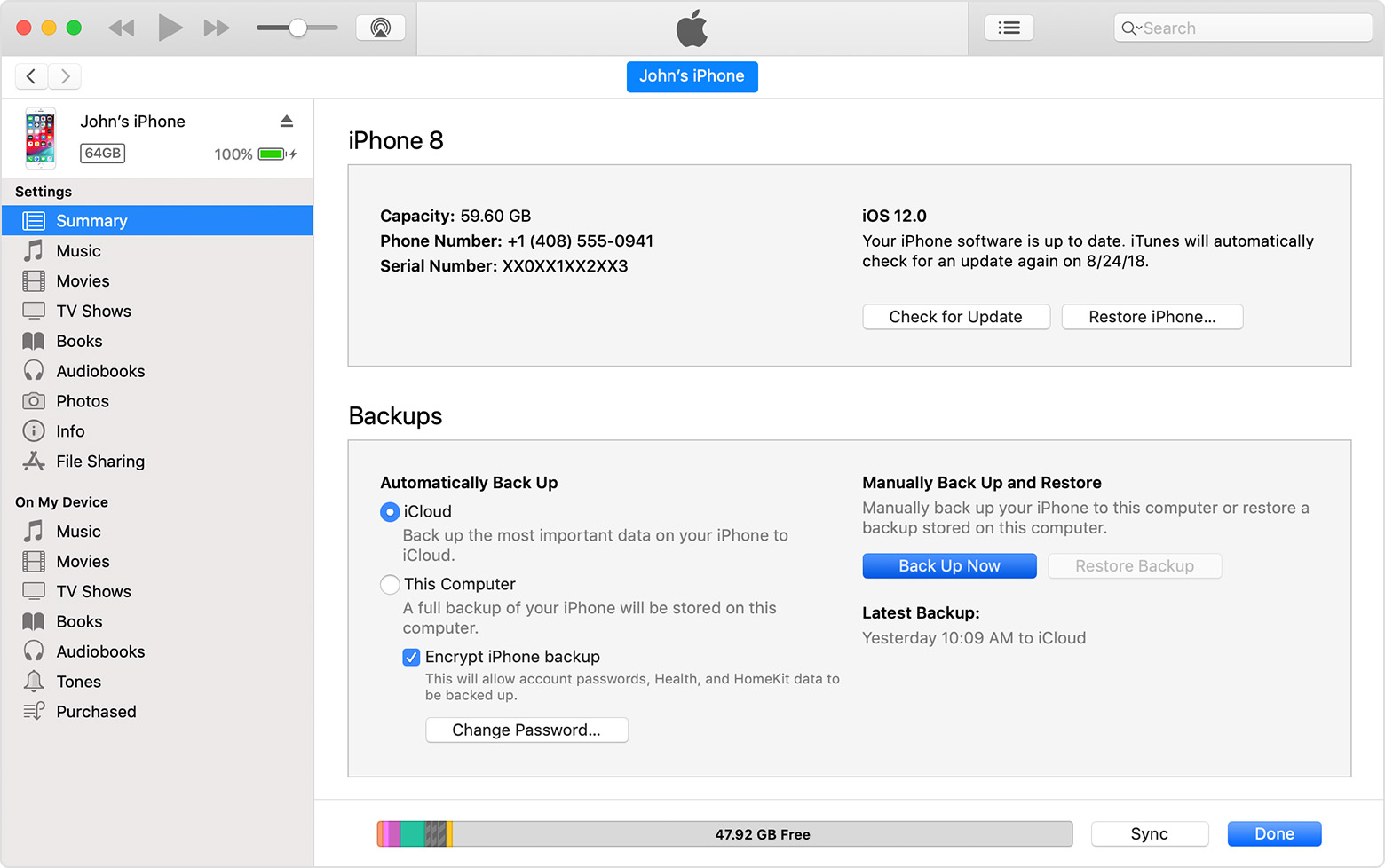Click the play button
This screenshot has width=1385, height=868.
tap(170, 28)
